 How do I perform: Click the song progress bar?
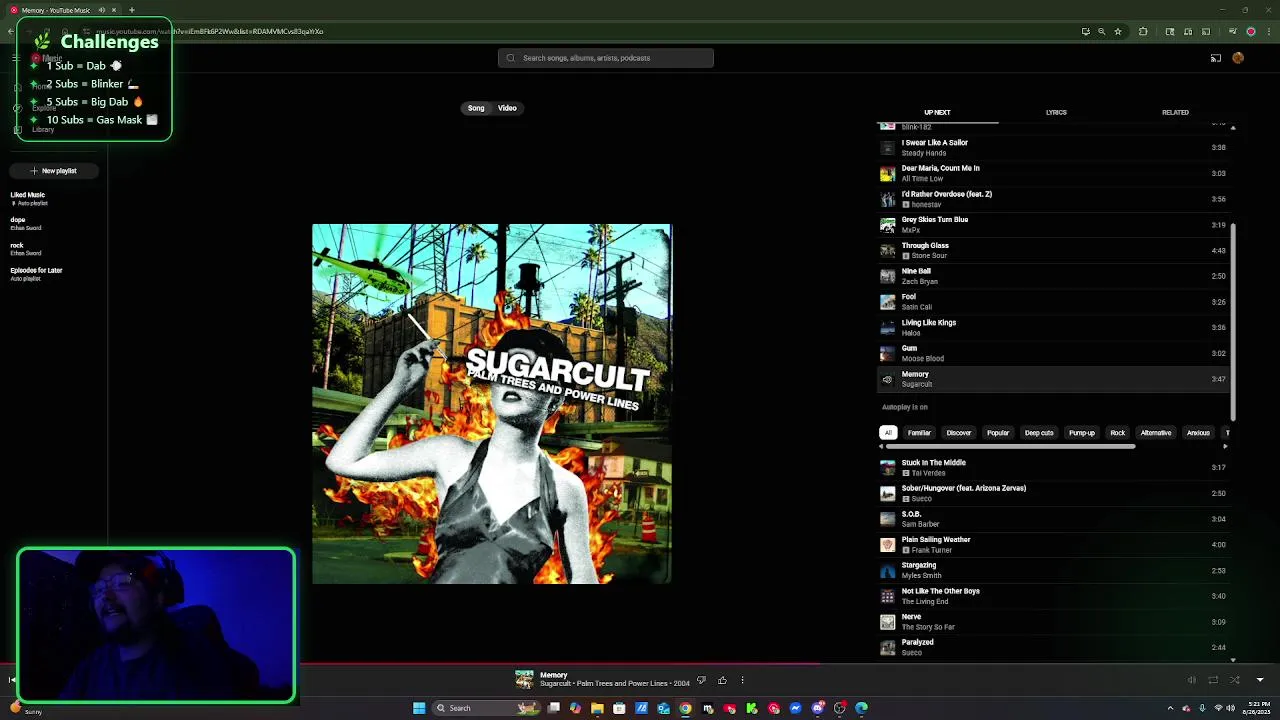640,663
